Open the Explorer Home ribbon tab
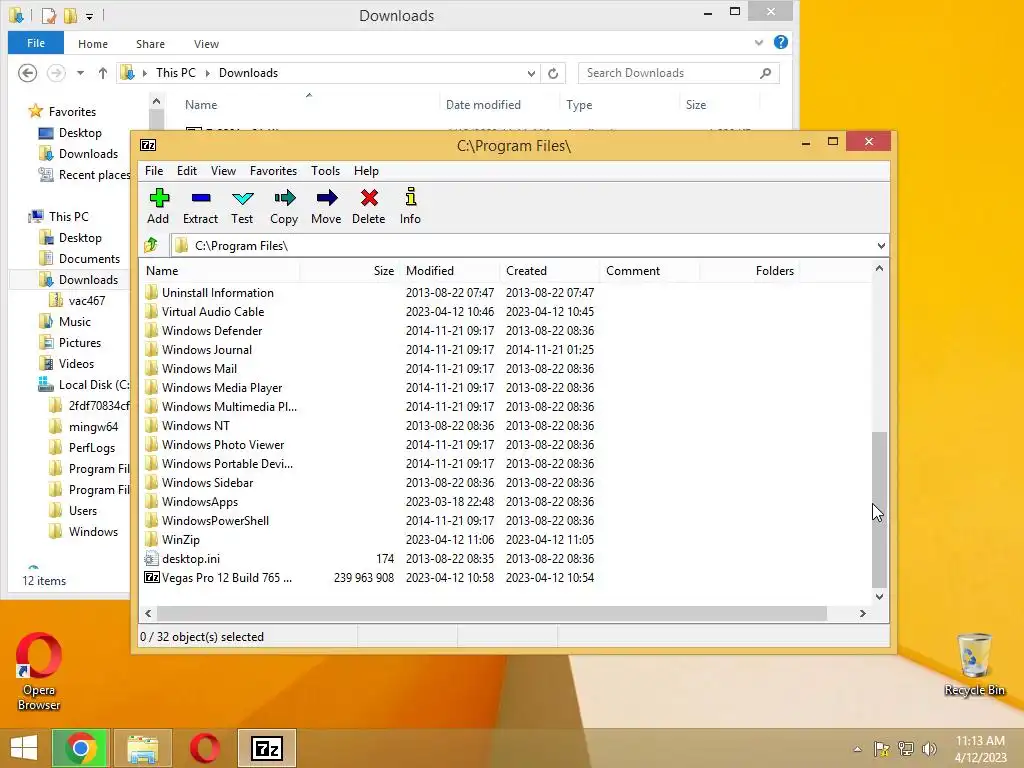 [x=93, y=44]
